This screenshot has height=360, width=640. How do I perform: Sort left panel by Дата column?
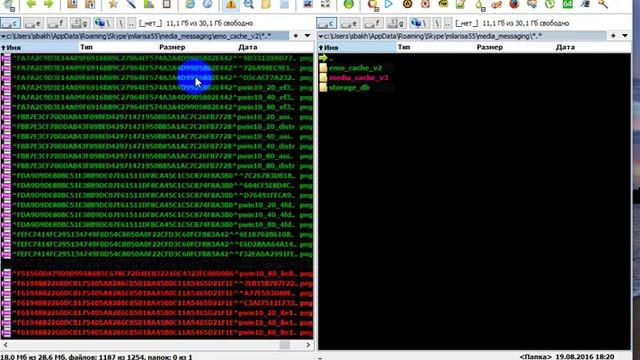pos(276,47)
